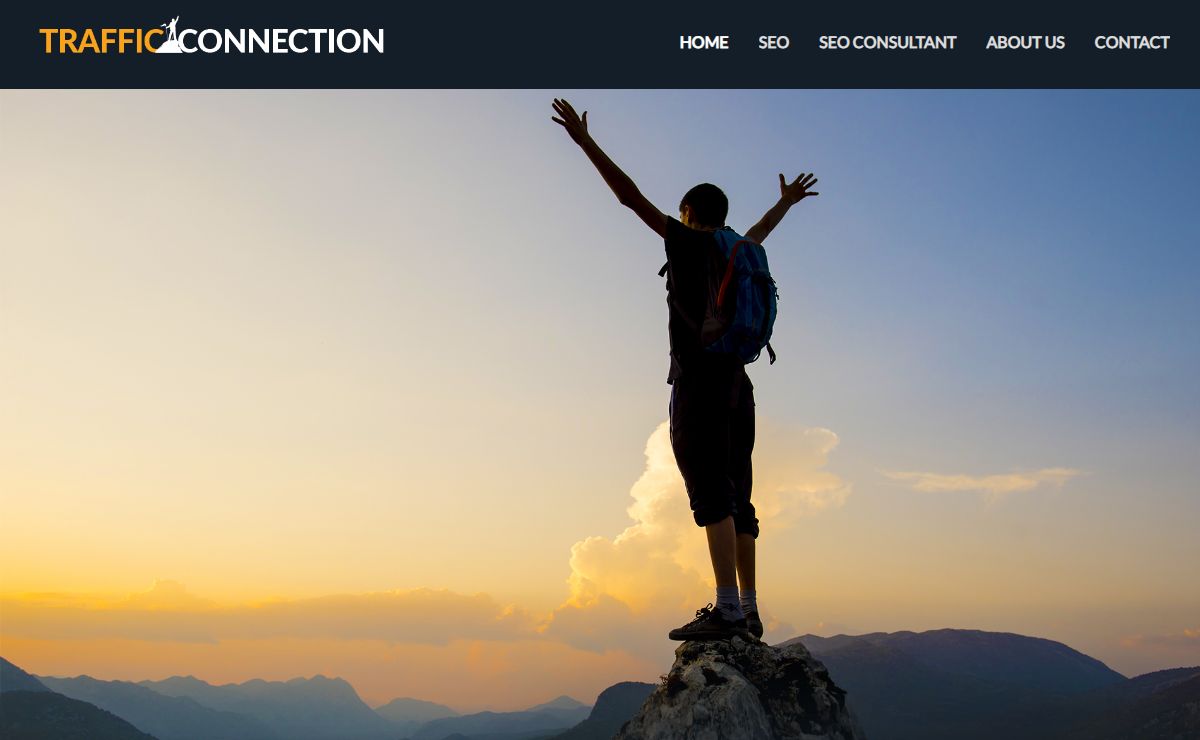Go to the SEO menu item

coord(774,43)
